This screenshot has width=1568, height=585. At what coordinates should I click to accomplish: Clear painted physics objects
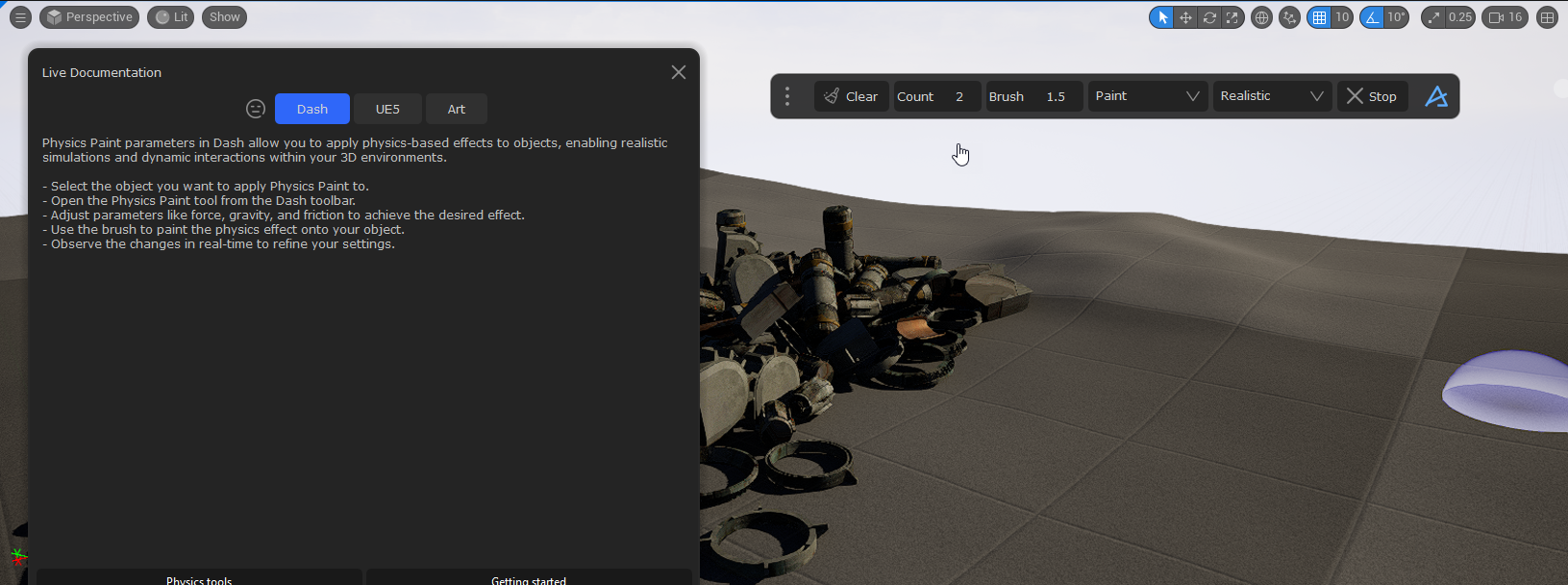click(851, 96)
